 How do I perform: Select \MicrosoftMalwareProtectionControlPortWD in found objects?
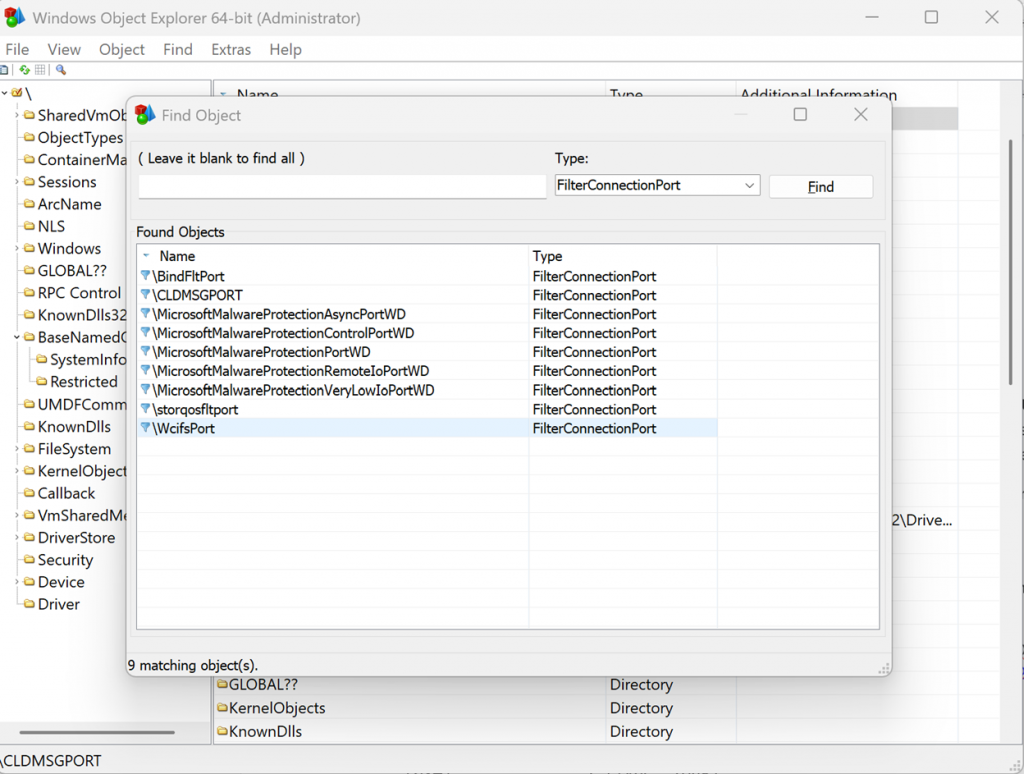click(x=283, y=333)
